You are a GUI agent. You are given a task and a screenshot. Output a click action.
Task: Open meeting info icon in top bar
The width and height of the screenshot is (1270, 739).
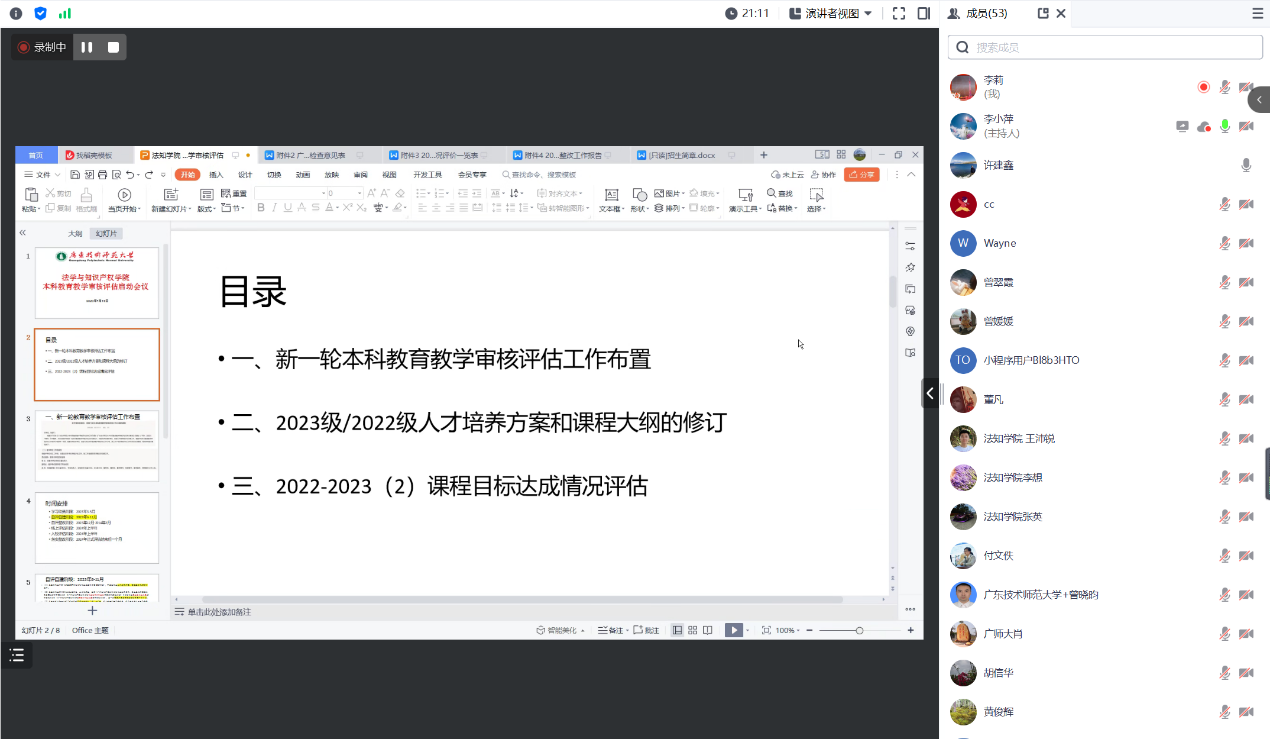pyautogui.click(x=16, y=13)
